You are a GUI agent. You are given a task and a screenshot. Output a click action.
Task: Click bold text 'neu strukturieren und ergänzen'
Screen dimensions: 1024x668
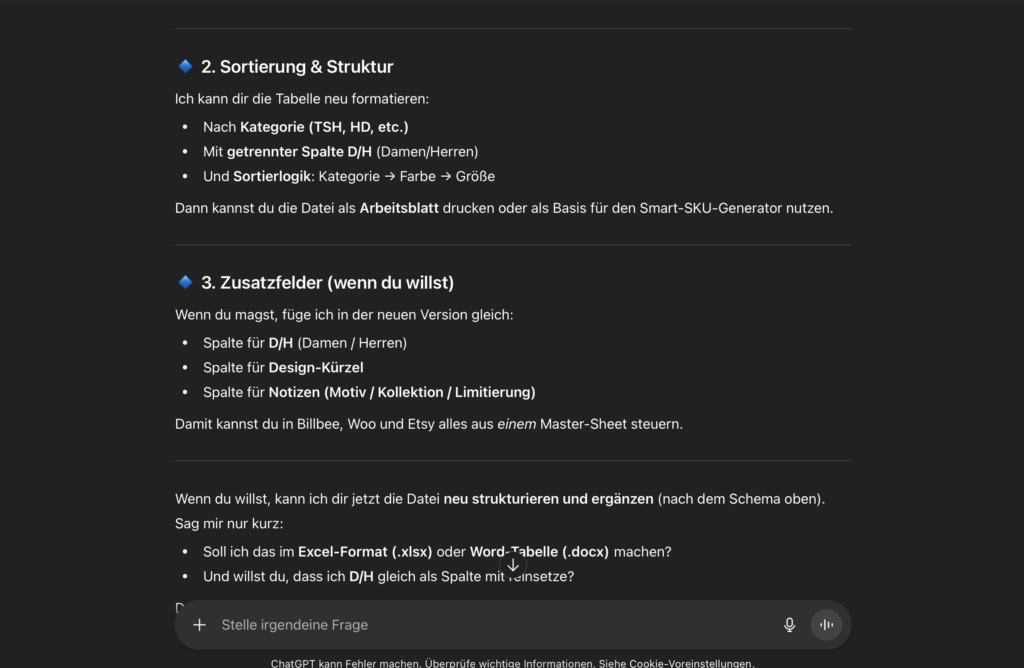pos(548,498)
